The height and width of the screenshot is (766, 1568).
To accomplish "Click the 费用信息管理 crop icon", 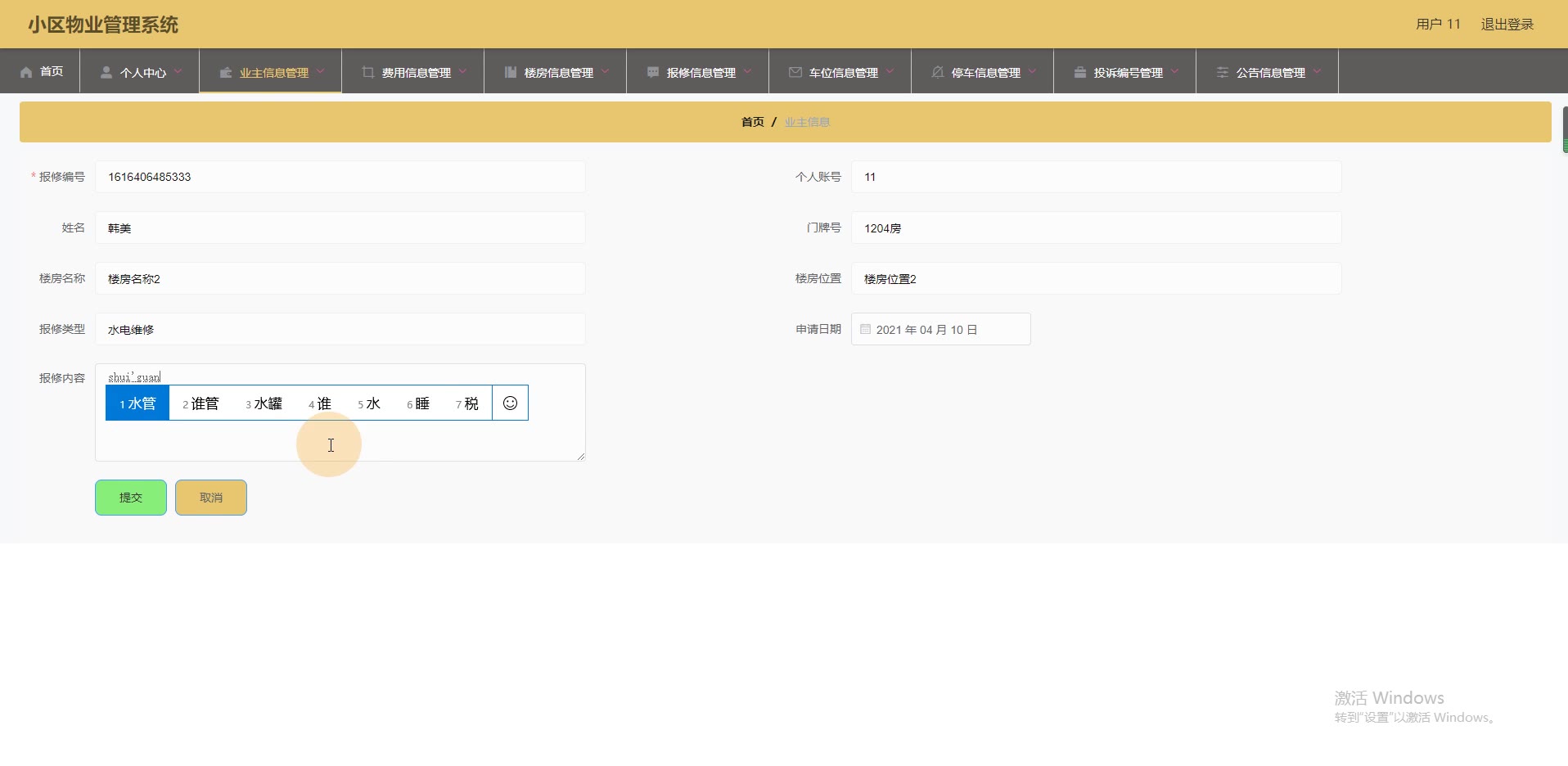I will (368, 72).
